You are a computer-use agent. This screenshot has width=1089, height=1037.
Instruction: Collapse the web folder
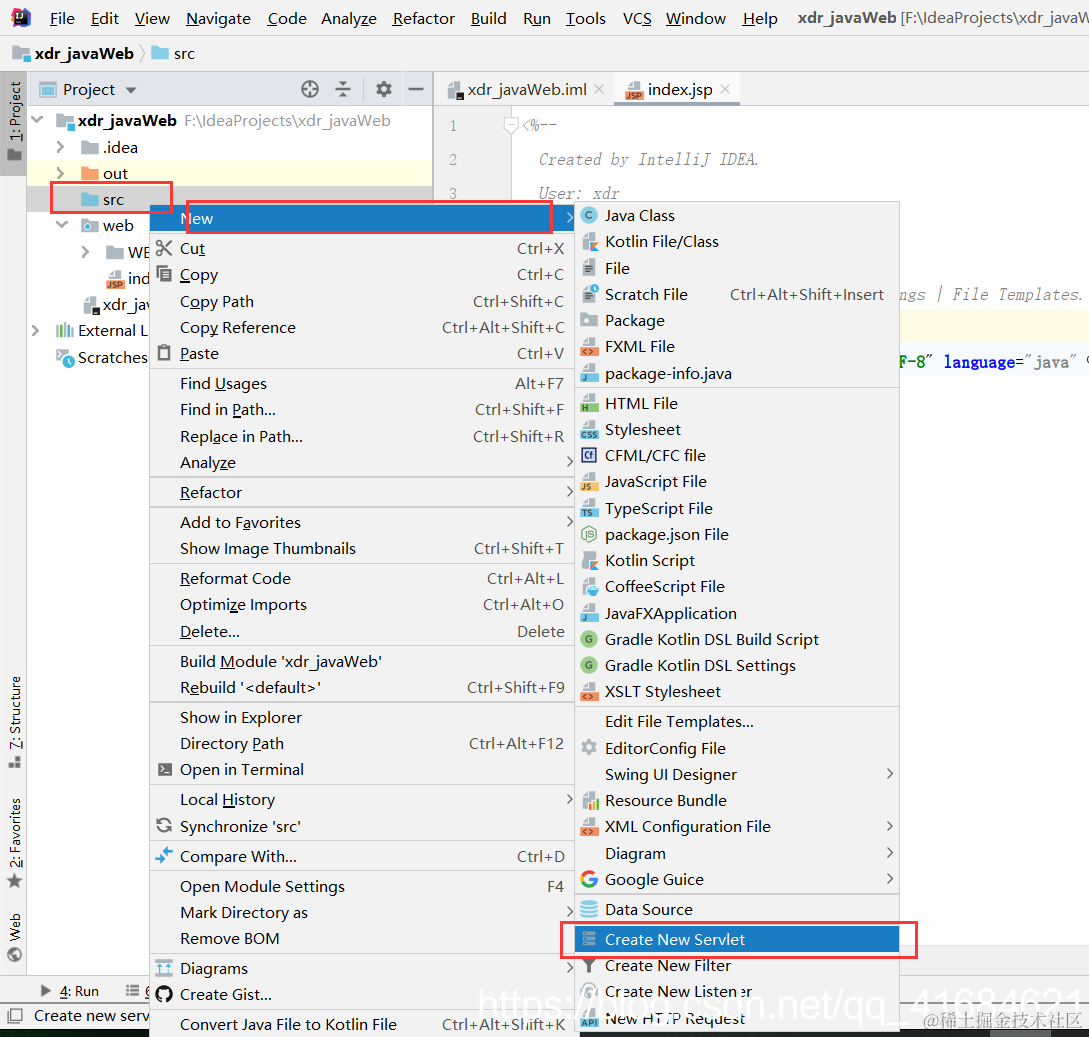point(62,225)
